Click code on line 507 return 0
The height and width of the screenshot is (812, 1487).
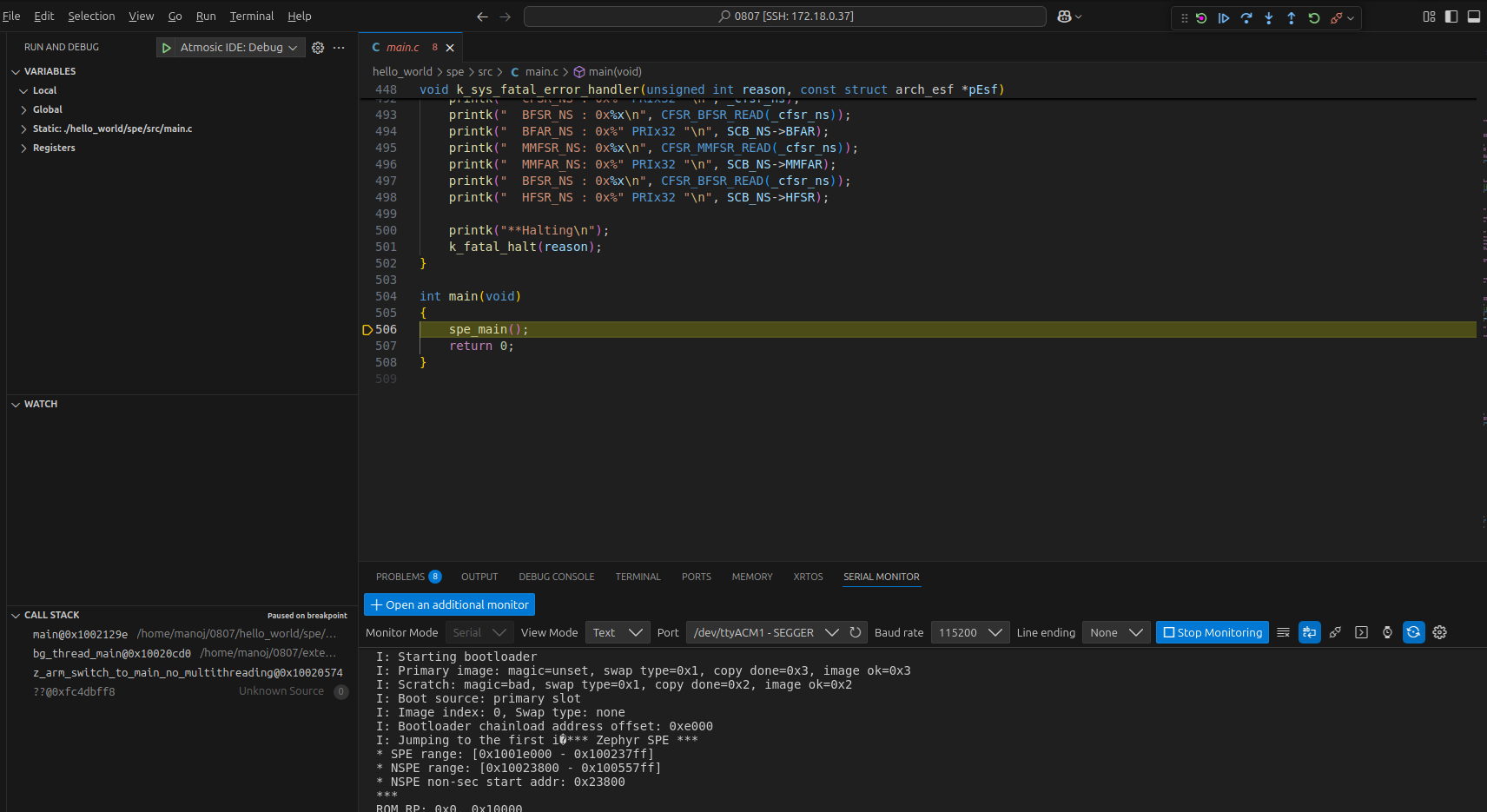click(x=481, y=347)
